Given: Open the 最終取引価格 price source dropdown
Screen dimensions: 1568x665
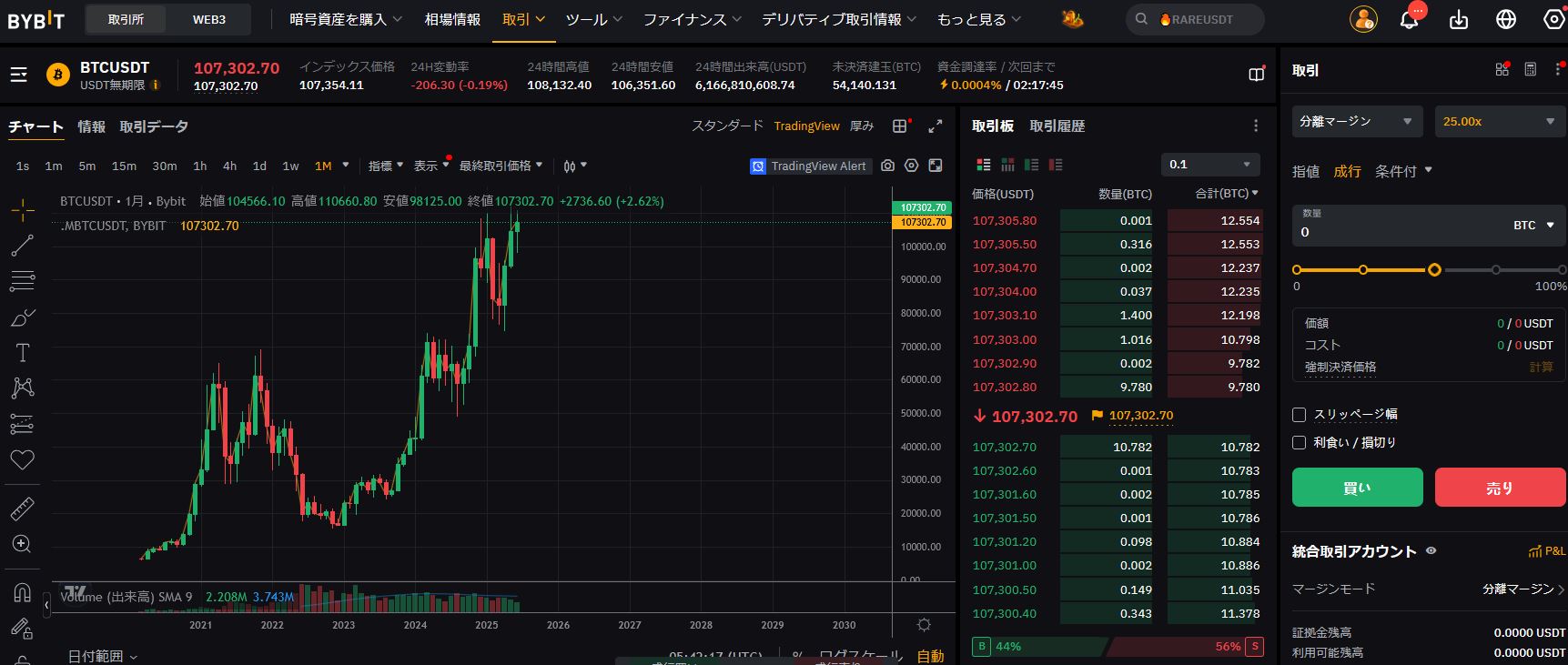Looking at the screenshot, I should click(x=501, y=166).
